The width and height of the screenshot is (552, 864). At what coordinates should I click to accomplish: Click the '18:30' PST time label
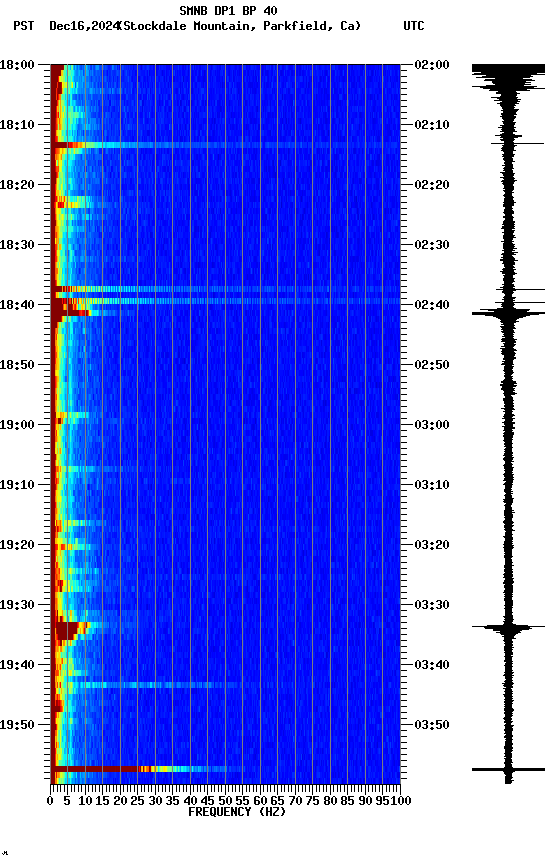[x=17, y=245]
